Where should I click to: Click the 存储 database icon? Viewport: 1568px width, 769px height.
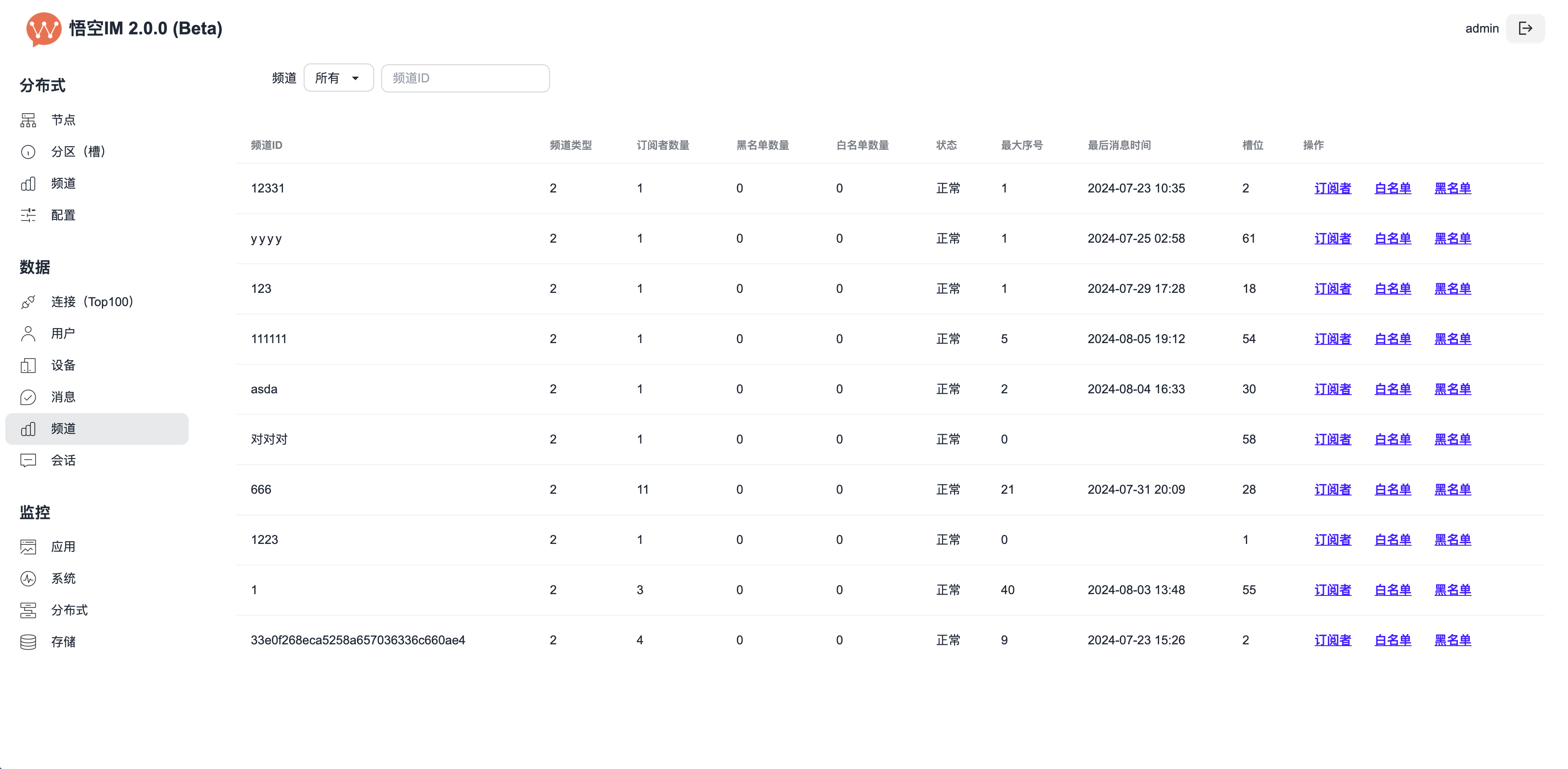(28, 642)
